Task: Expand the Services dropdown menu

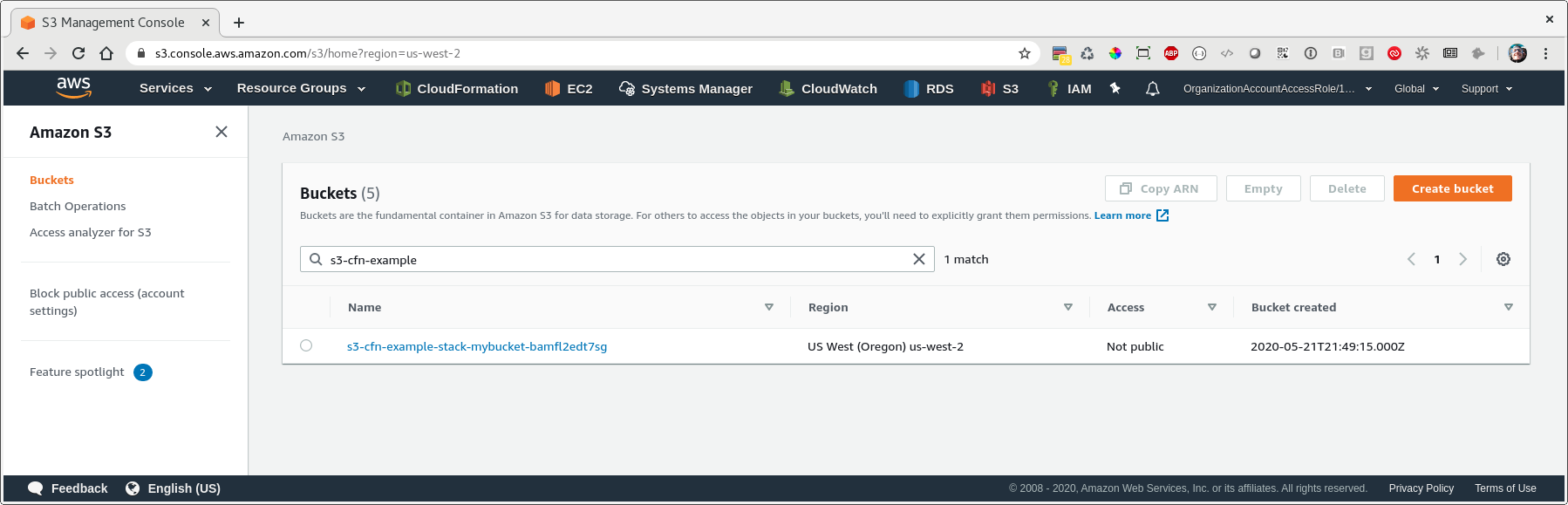Action: (x=176, y=88)
